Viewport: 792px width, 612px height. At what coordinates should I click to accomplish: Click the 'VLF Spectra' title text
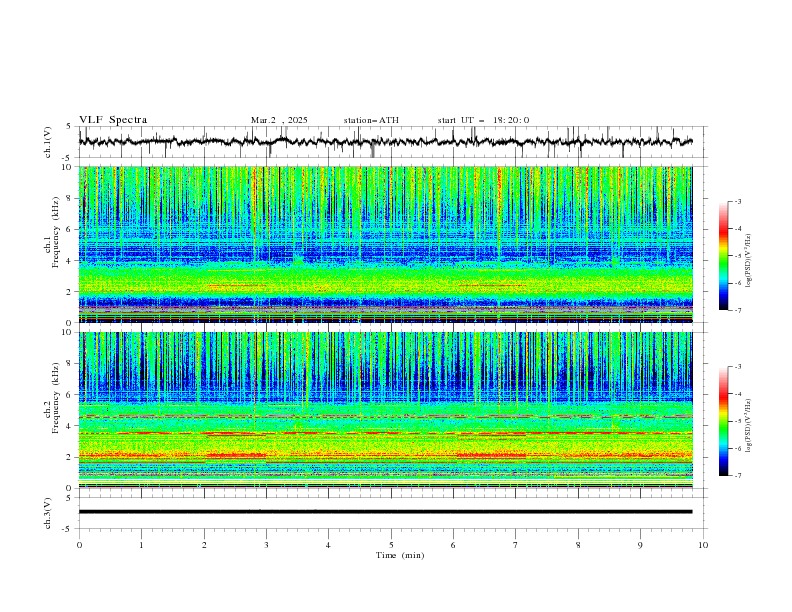tap(113, 120)
